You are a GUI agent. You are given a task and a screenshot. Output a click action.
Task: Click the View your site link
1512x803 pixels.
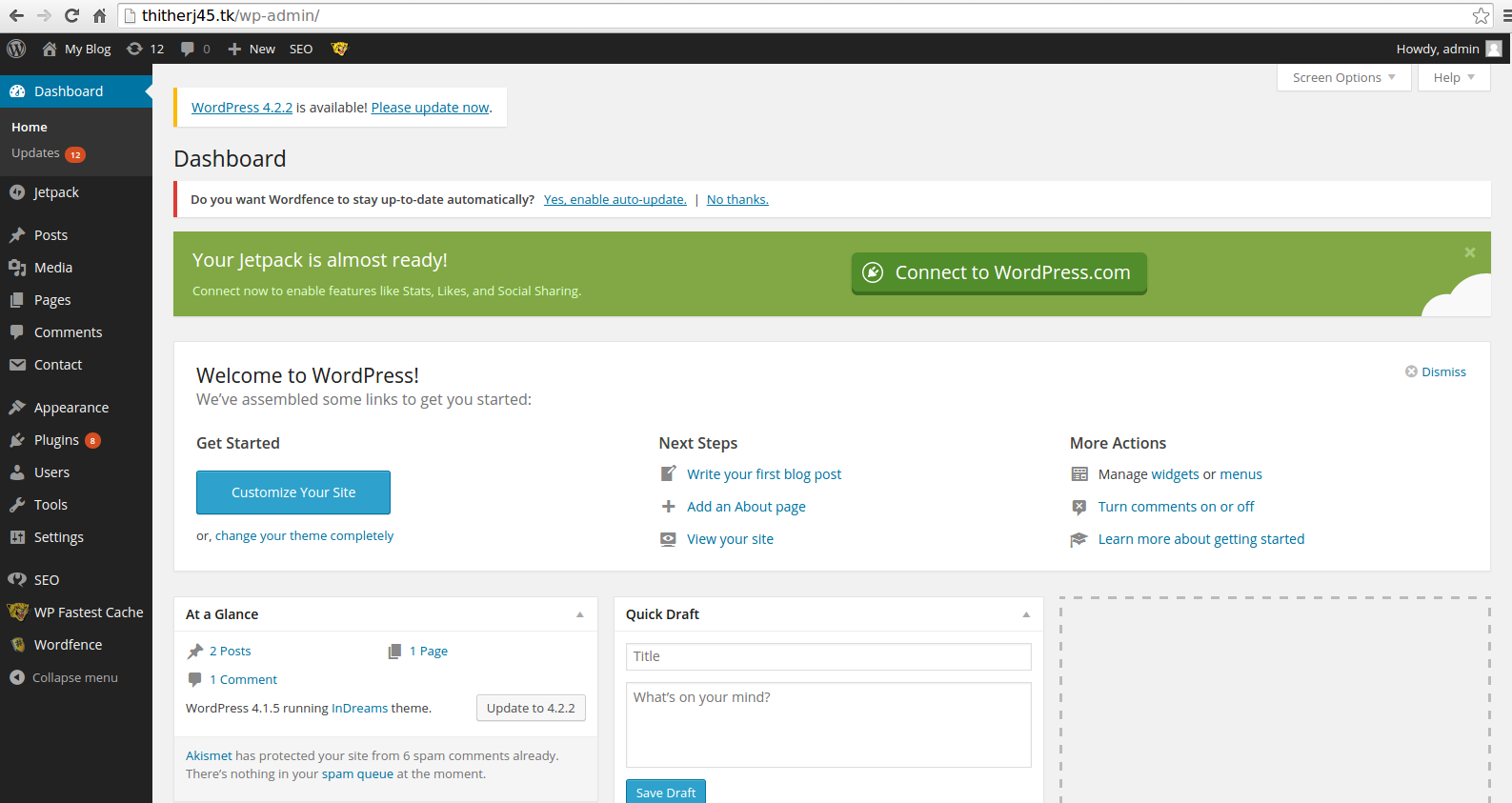[730, 539]
